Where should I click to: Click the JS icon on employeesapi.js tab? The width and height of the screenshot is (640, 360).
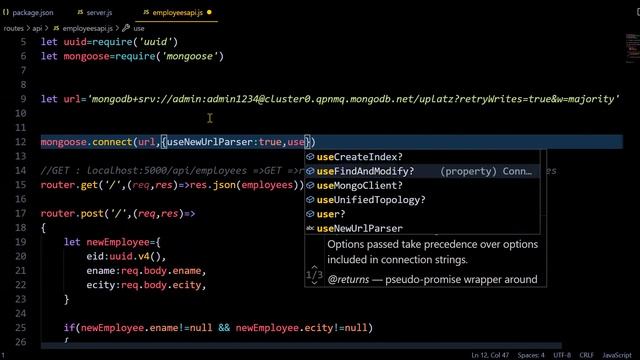[146, 13]
